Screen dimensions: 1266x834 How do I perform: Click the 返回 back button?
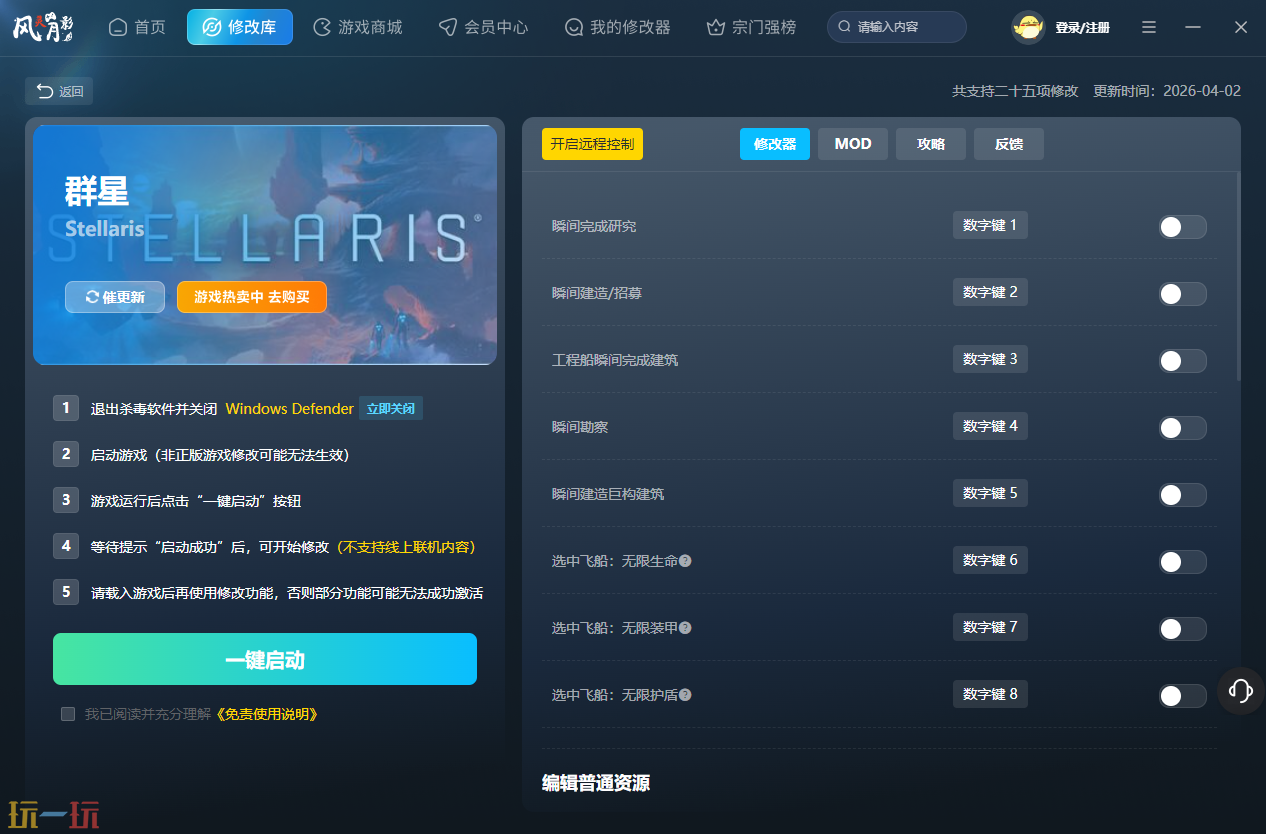pos(59,91)
